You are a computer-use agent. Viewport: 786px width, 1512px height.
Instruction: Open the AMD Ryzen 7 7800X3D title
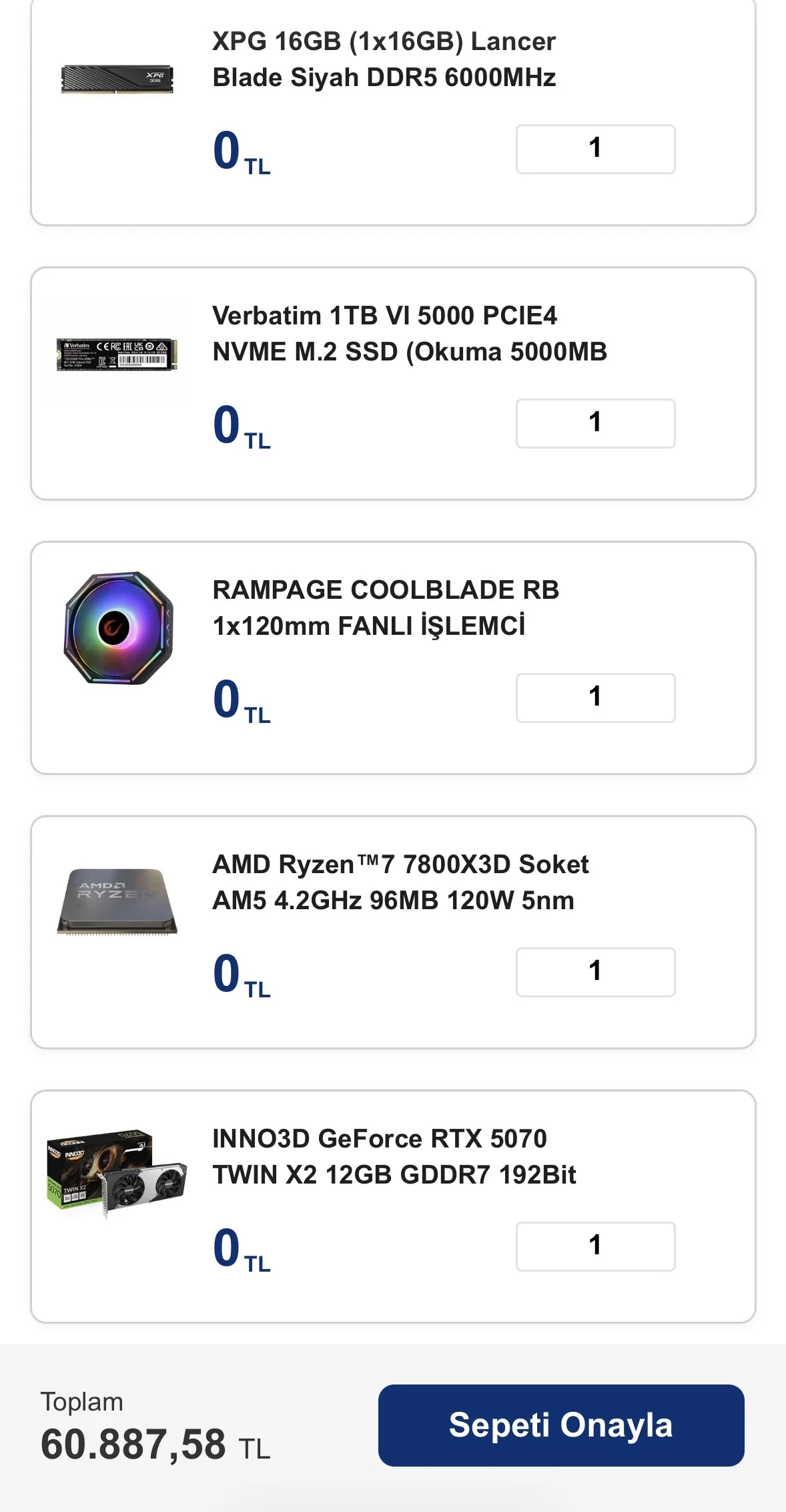tap(400, 883)
